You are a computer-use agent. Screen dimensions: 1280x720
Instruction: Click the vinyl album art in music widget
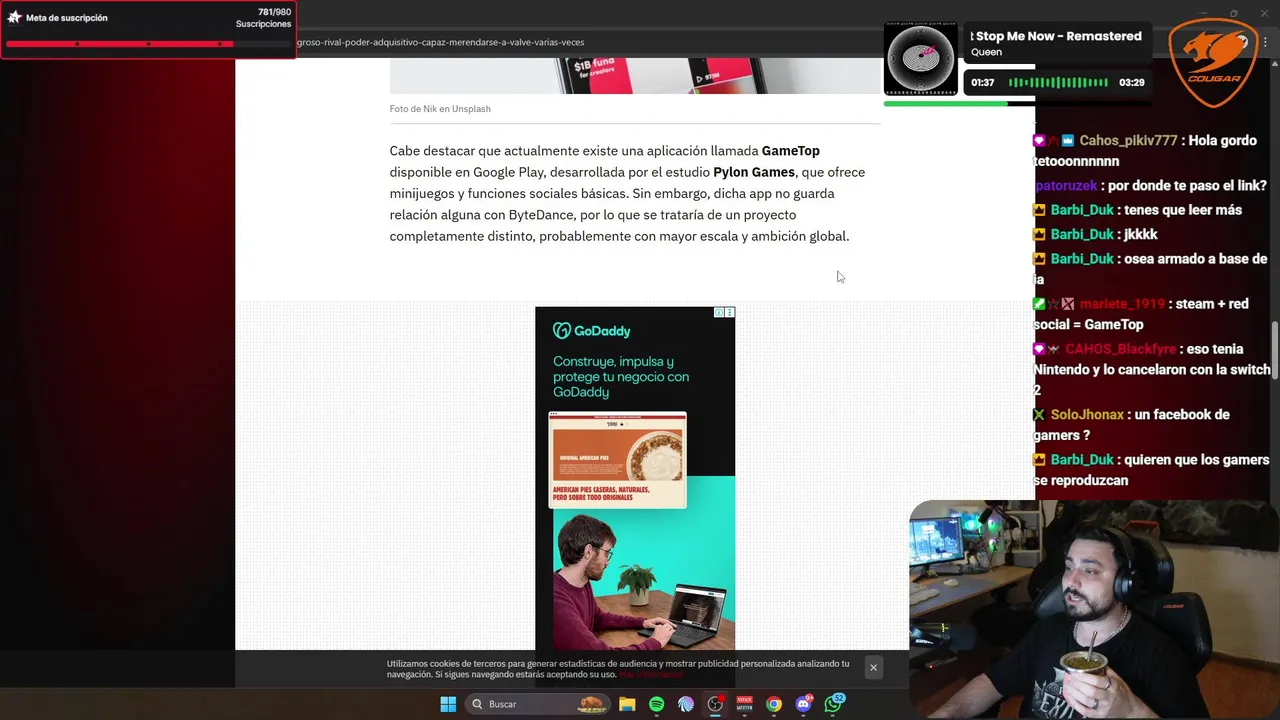[x=921, y=59]
